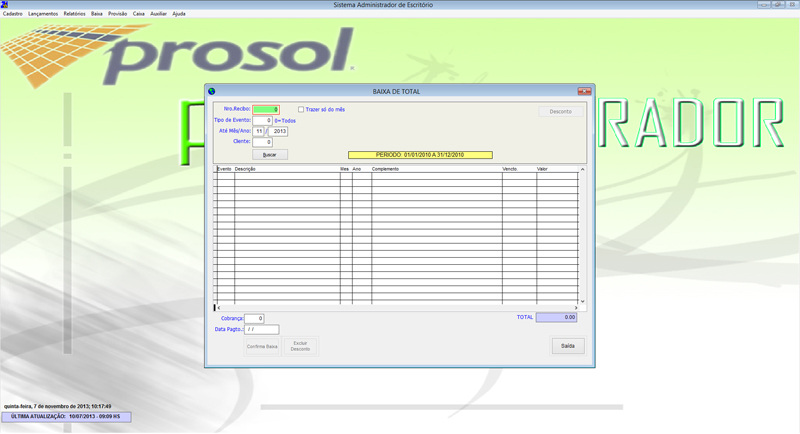Focus the Nro.Recibo green input field
The height and width of the screenshot is (434, 800).
pyautogui.click(x=266, y=109)
